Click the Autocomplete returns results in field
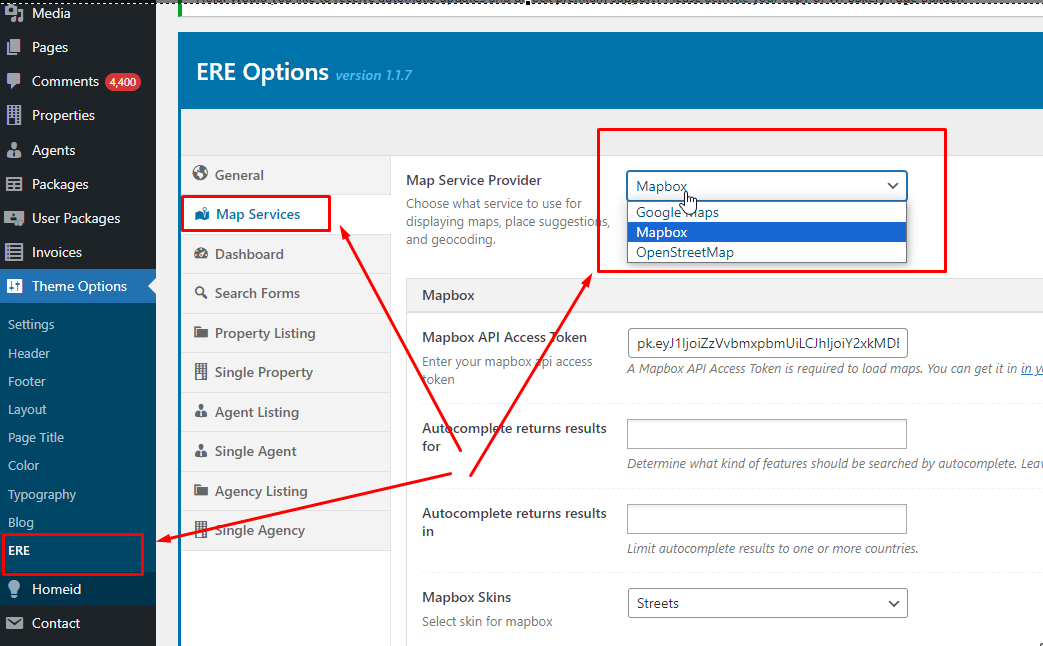 (766, 519)
